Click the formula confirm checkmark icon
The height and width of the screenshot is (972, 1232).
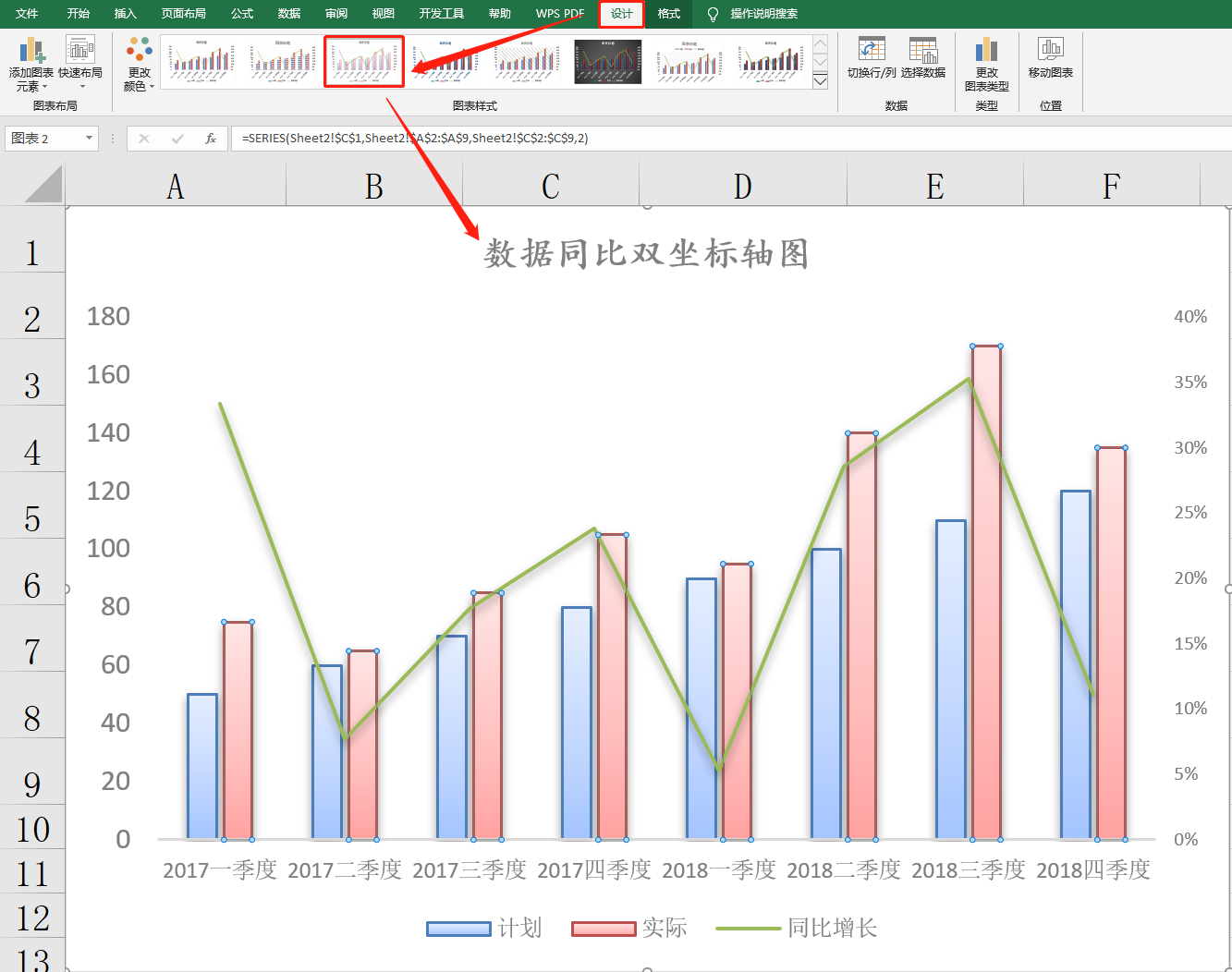[x=177, y=139]
